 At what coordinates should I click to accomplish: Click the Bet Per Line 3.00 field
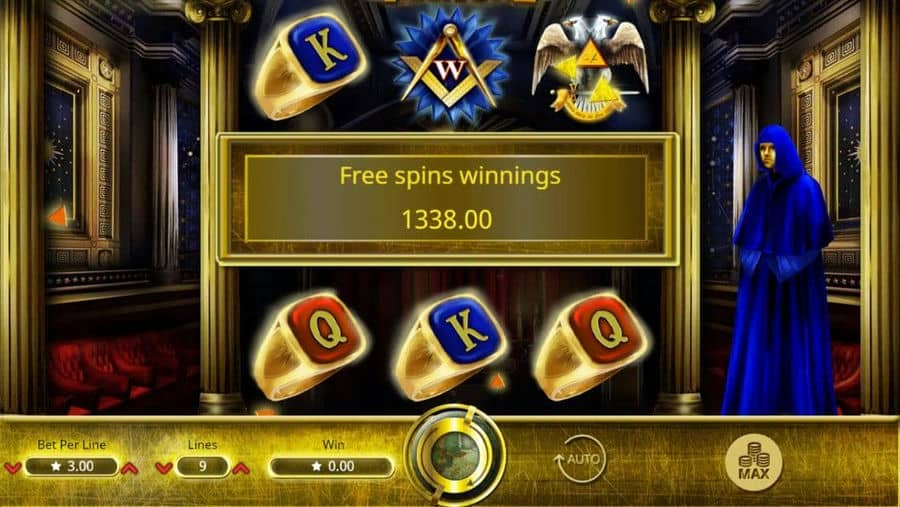tap(71, 466)
